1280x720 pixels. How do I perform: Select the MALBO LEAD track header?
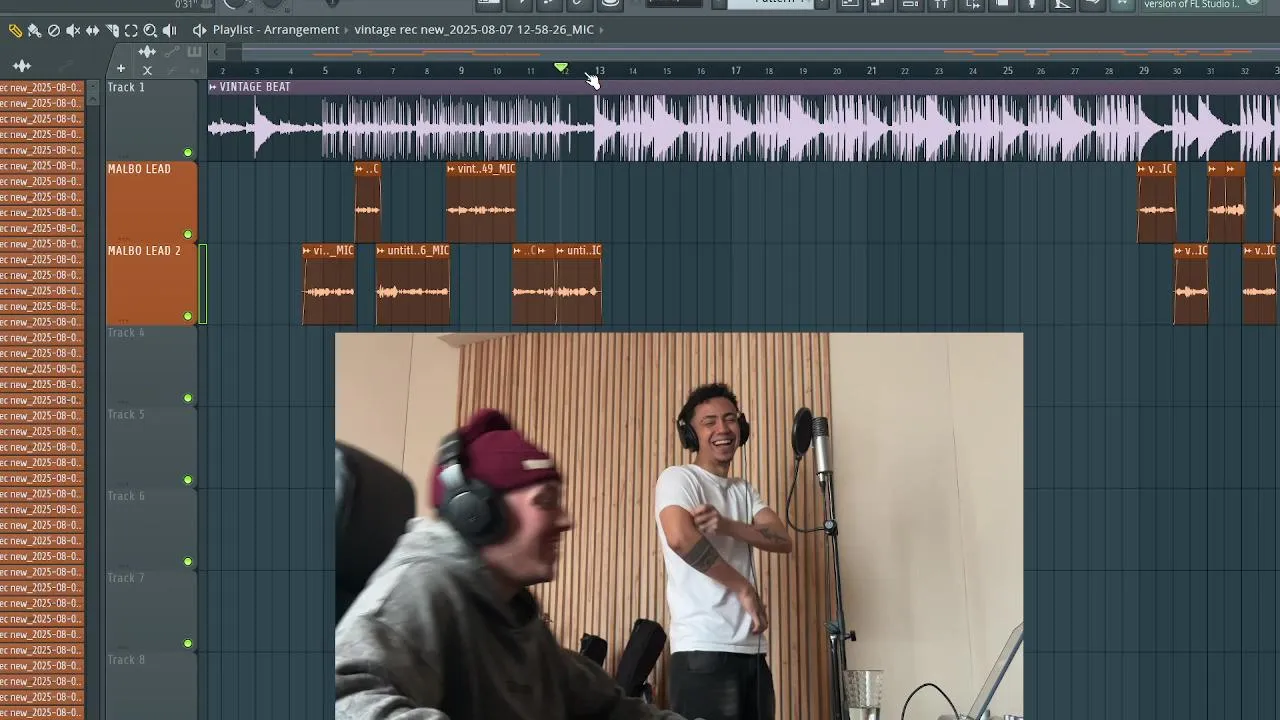152,202
